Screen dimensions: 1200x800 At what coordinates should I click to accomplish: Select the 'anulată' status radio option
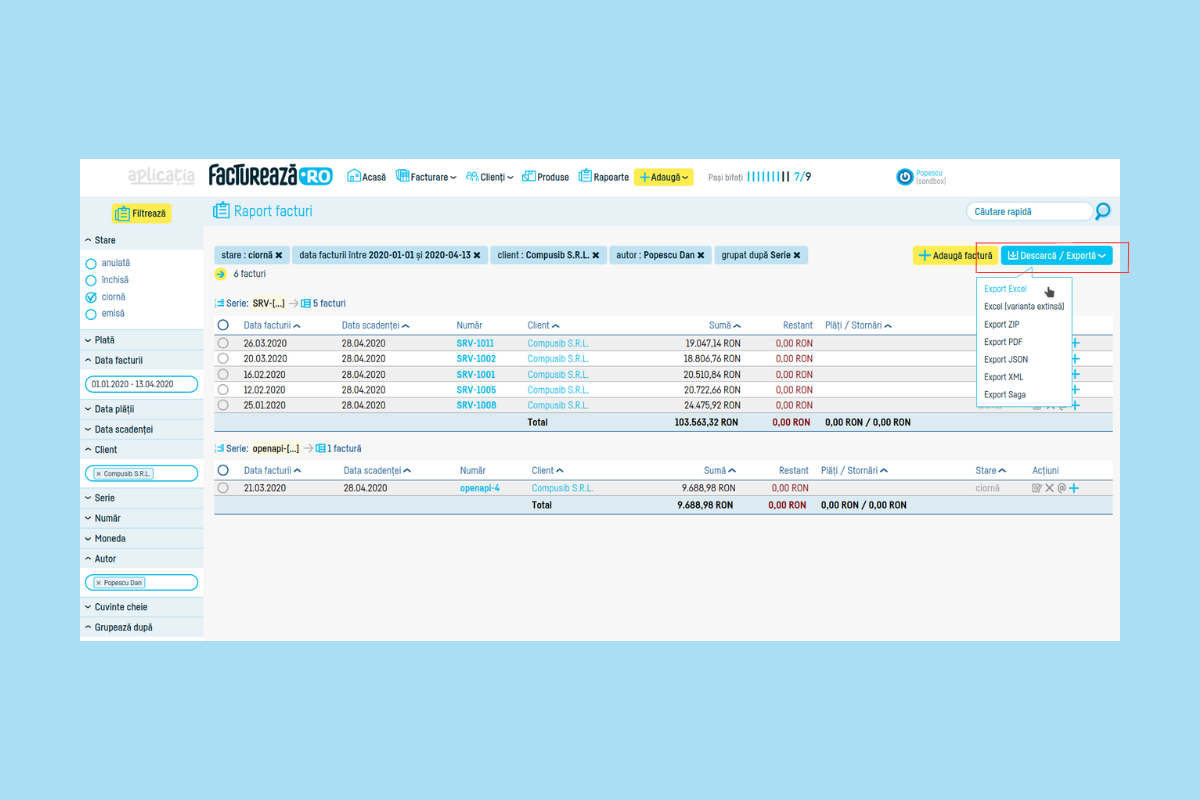[x=91, y=264]
